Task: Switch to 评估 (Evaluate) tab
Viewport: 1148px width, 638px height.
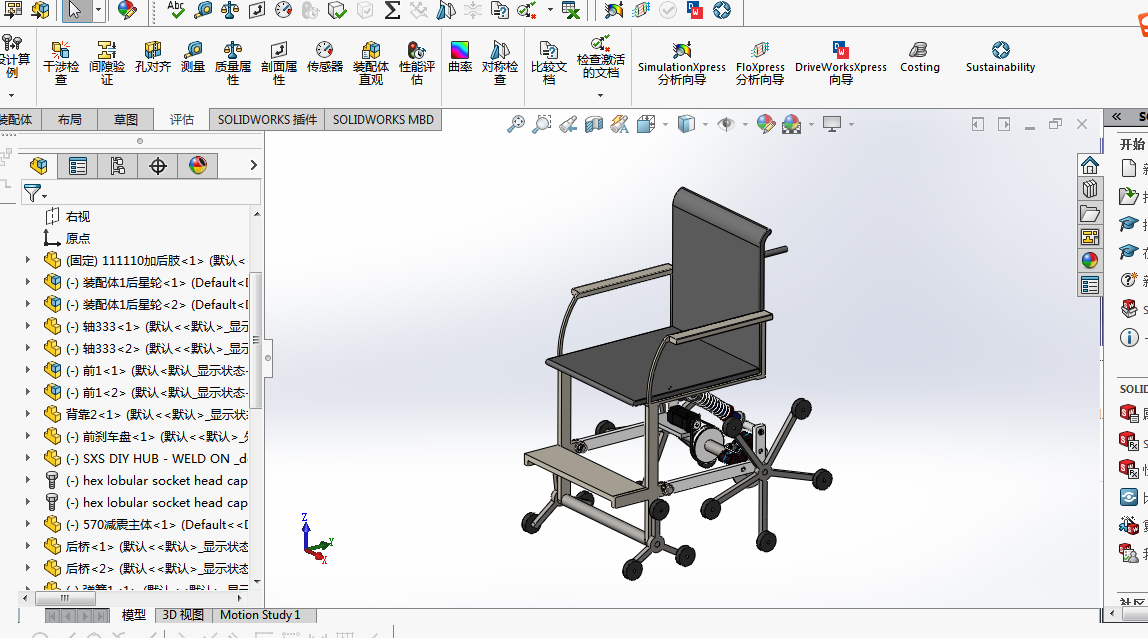Action: (182, 119)
